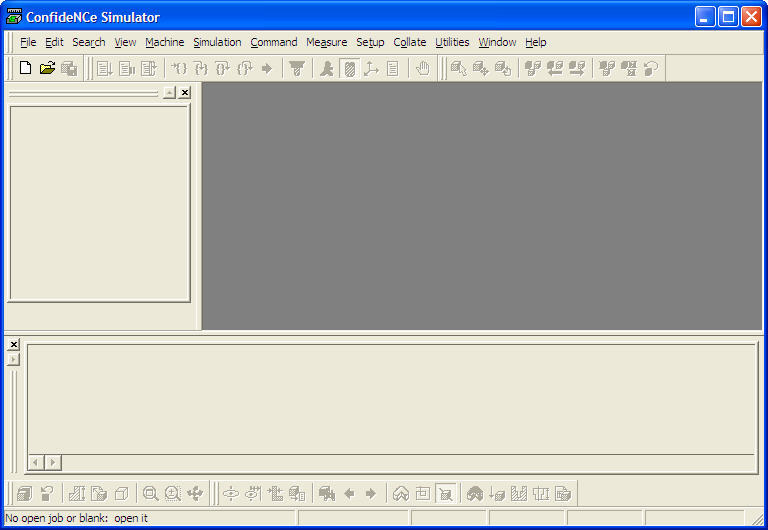Screen dimensions: 768x530
Task: Open the Collate menu
Action: (x=409, y=42)
